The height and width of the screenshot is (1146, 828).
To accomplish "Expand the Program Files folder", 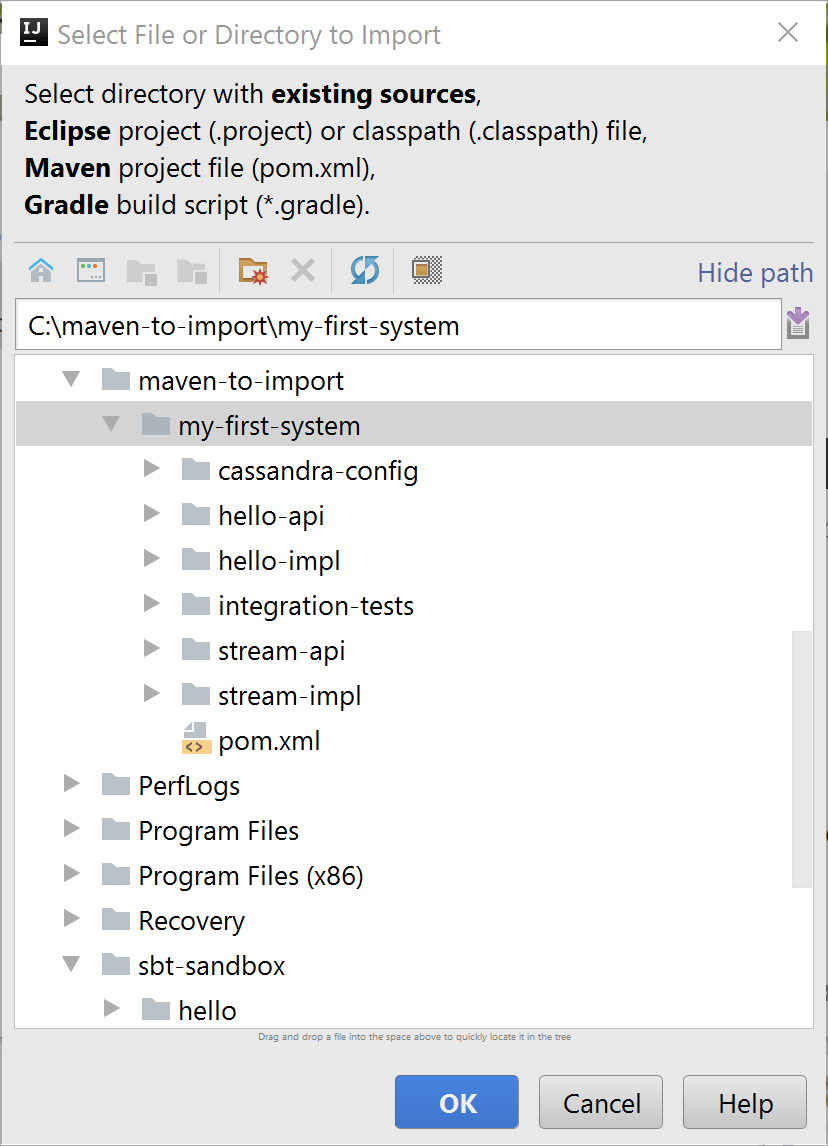I will click(70, 830).
